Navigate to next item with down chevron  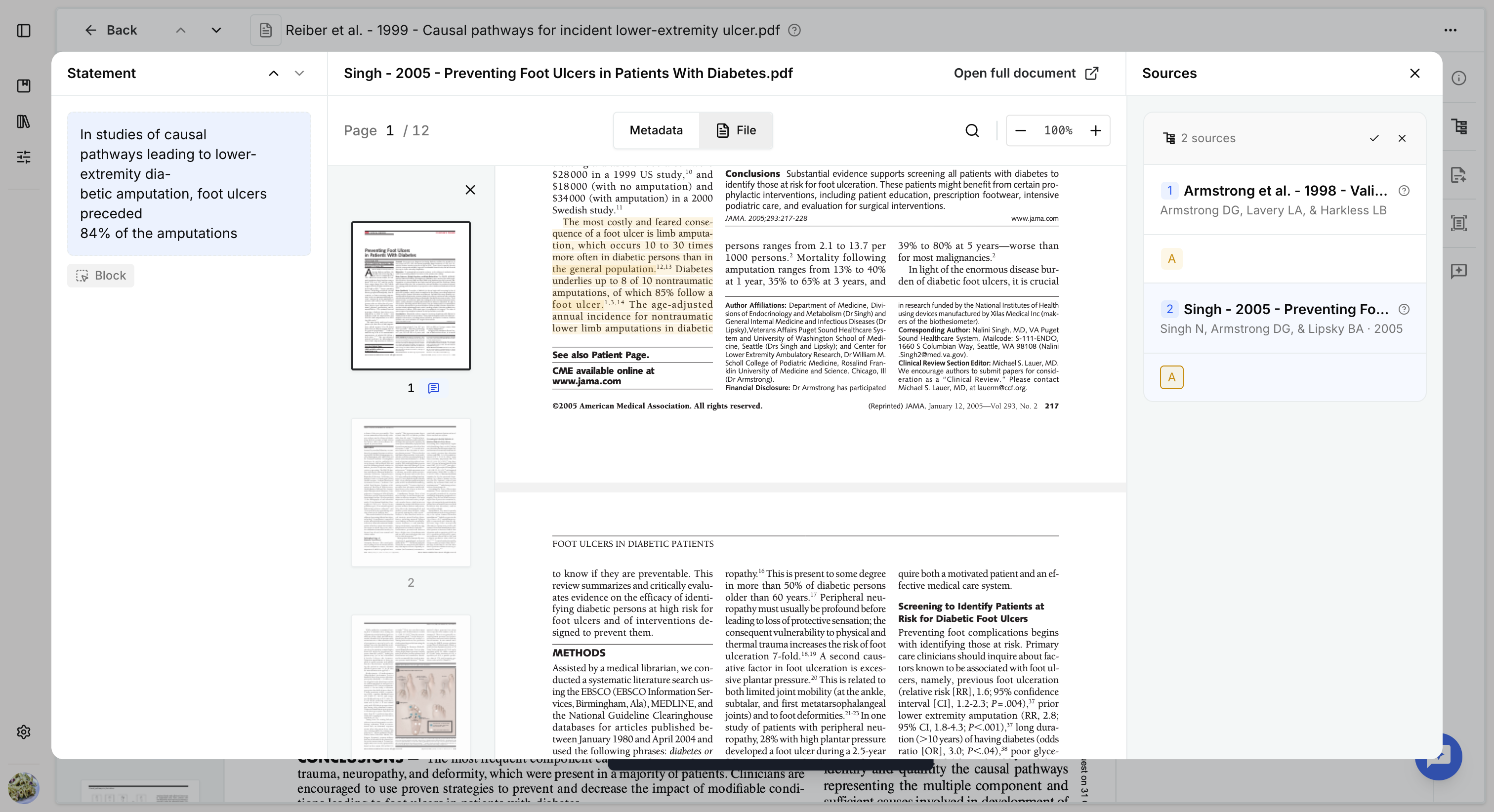pyautogui.click(x=216, y=30)
